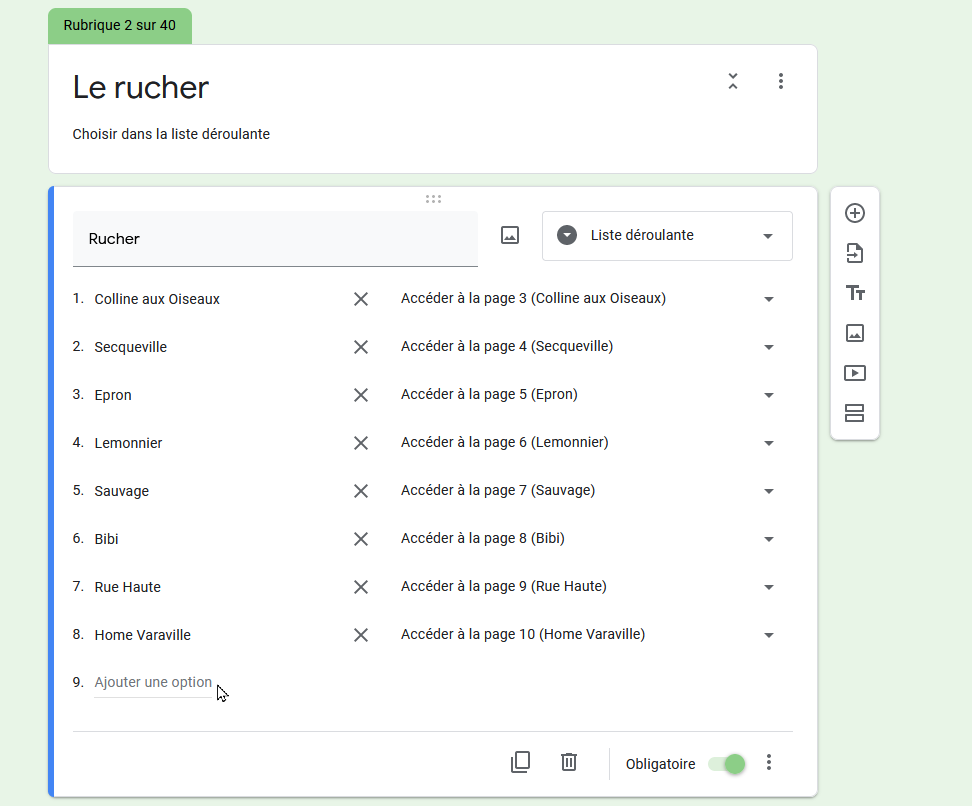Remove the Epron option
Image resolution: width=972 pixels, height=806 pixels.
361,395
